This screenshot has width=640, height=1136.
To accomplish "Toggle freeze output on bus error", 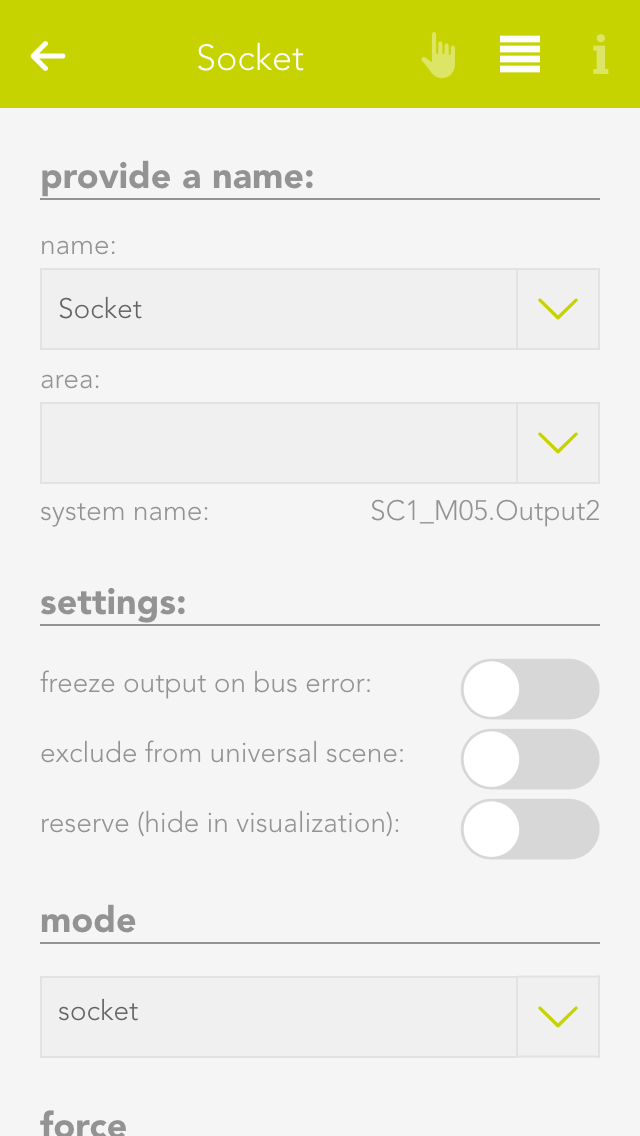I will pyautogui.click(x=529, y=689).
